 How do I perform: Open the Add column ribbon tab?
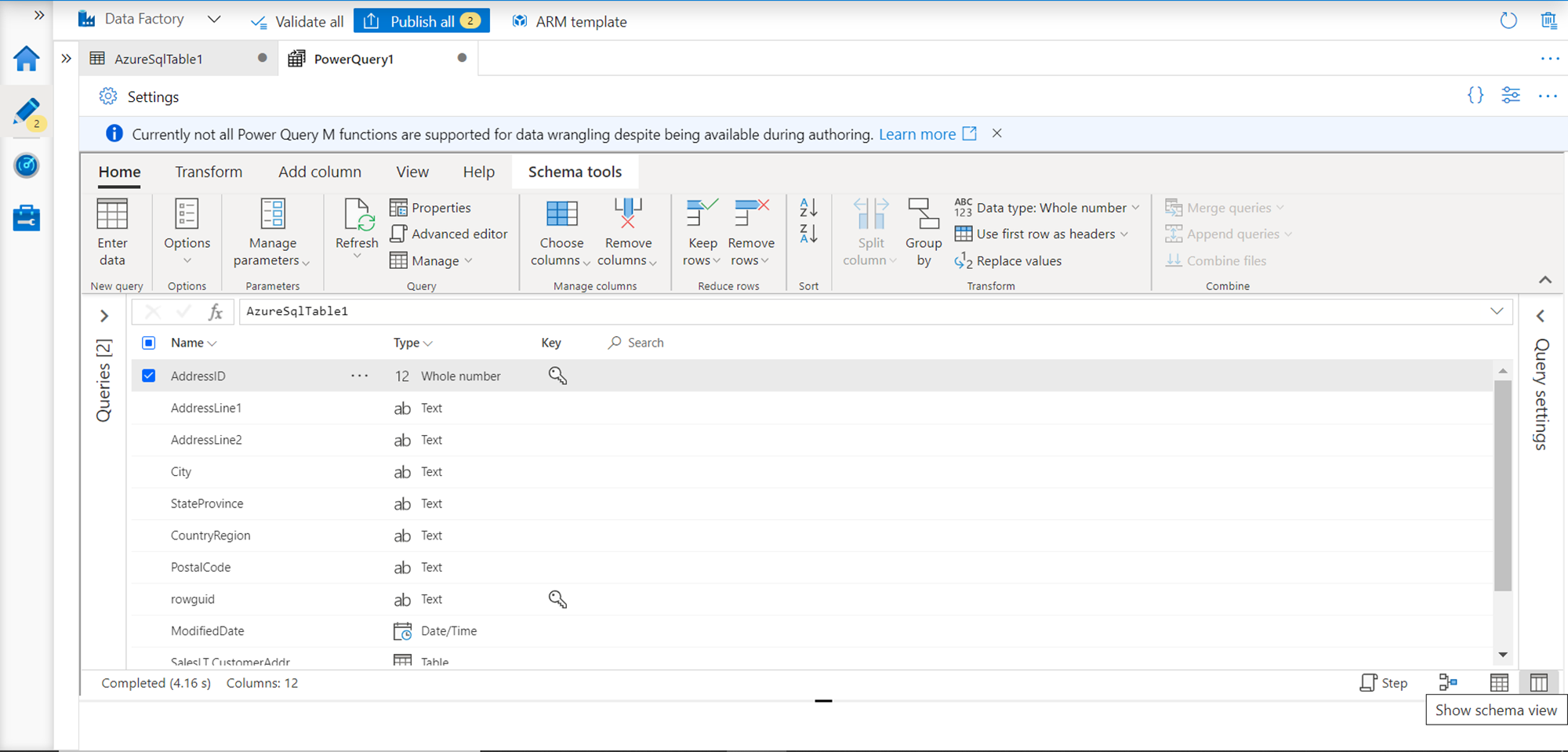pos(320,172)
